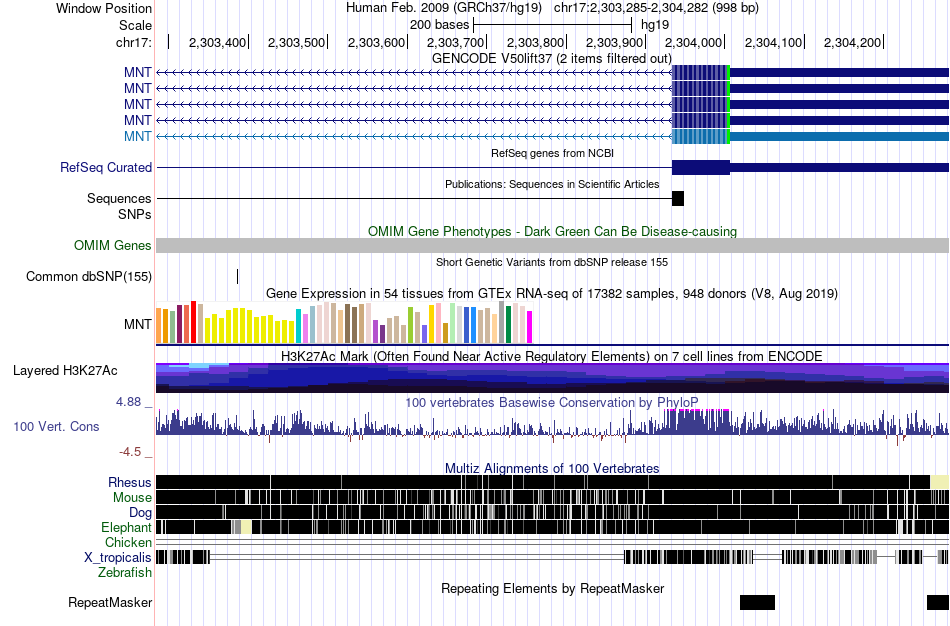Viewport: 950px width, 626px height.
Task: Click the Sequences track label
Action: pos(119,198)
